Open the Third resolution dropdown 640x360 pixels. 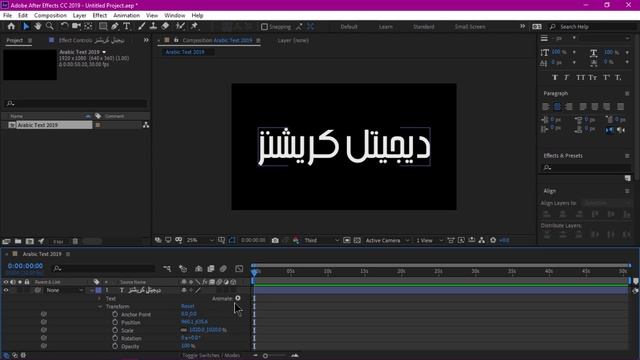click(x=321, y=240)
